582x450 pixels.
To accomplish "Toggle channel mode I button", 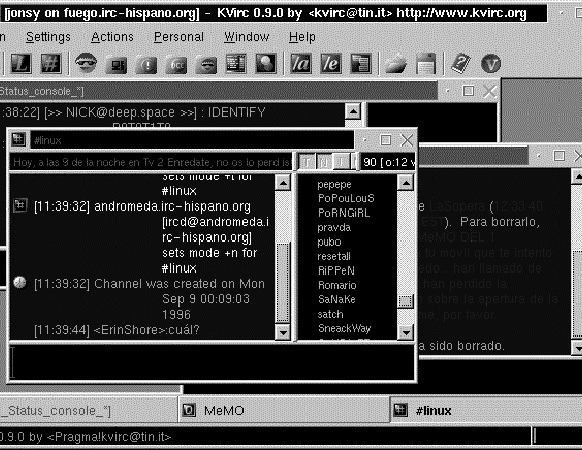I will (340, 162).
